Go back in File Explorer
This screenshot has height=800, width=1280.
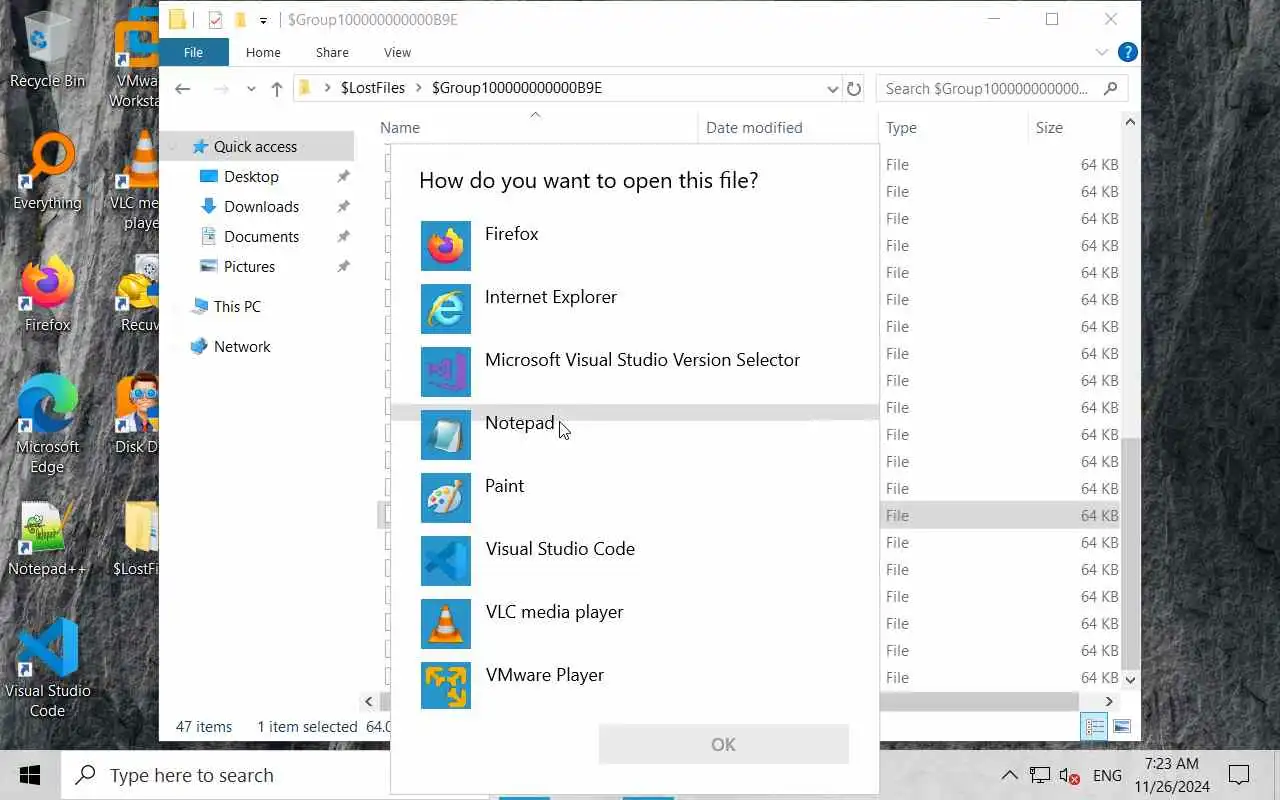click(x=182, y=88)
